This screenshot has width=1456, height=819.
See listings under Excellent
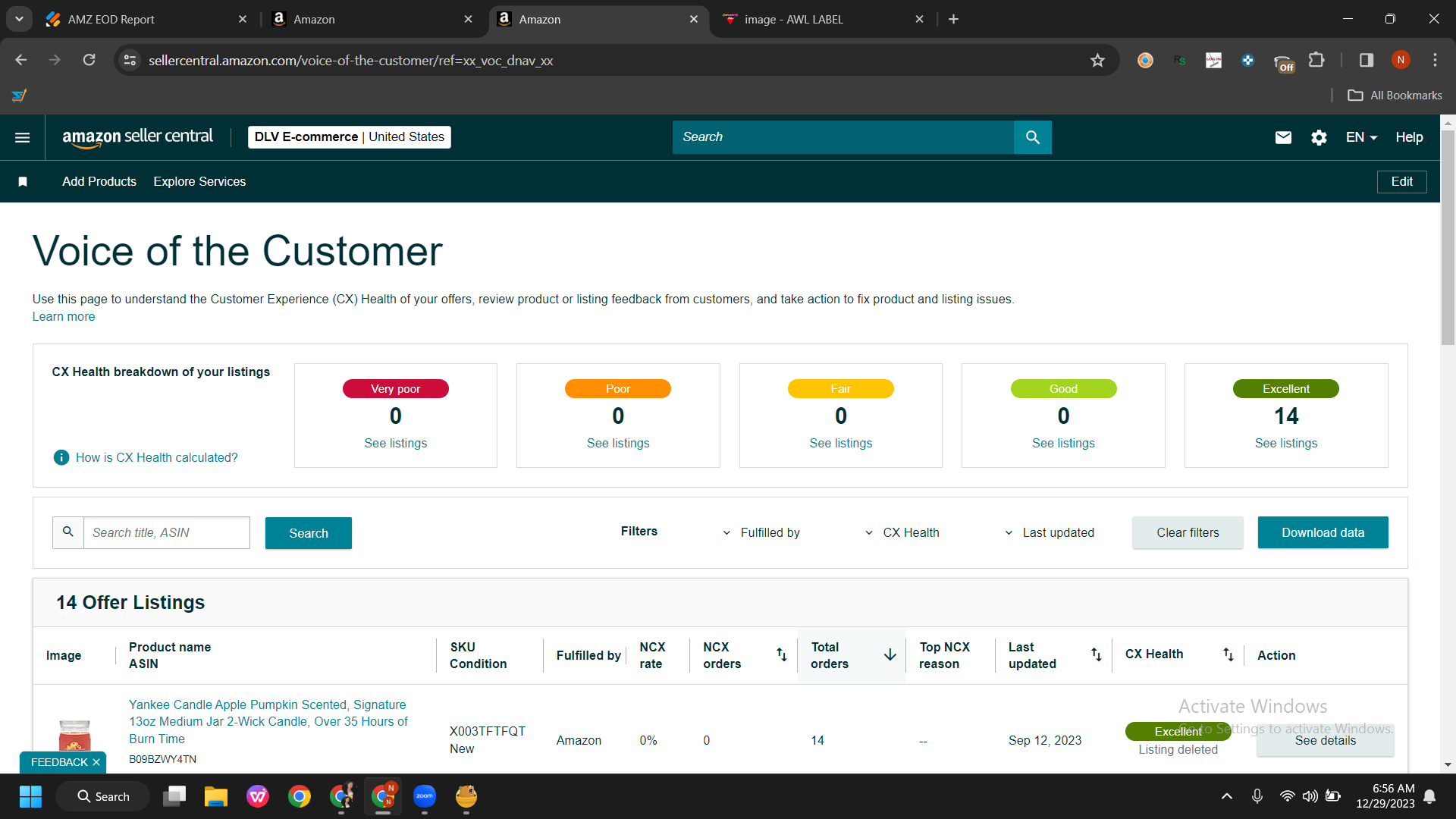click(1286, 444)
